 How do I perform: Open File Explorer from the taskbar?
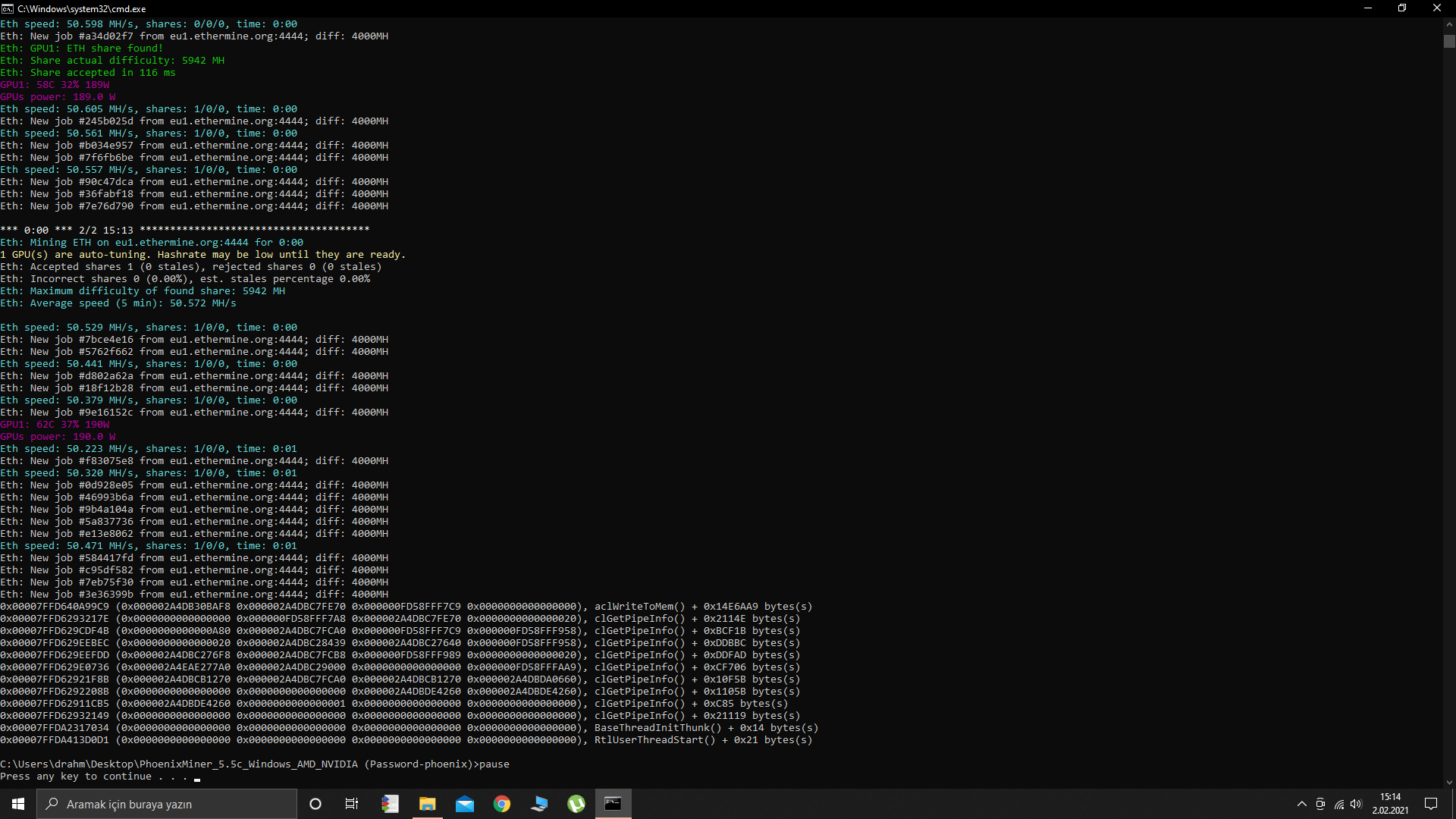click(427, 804)
